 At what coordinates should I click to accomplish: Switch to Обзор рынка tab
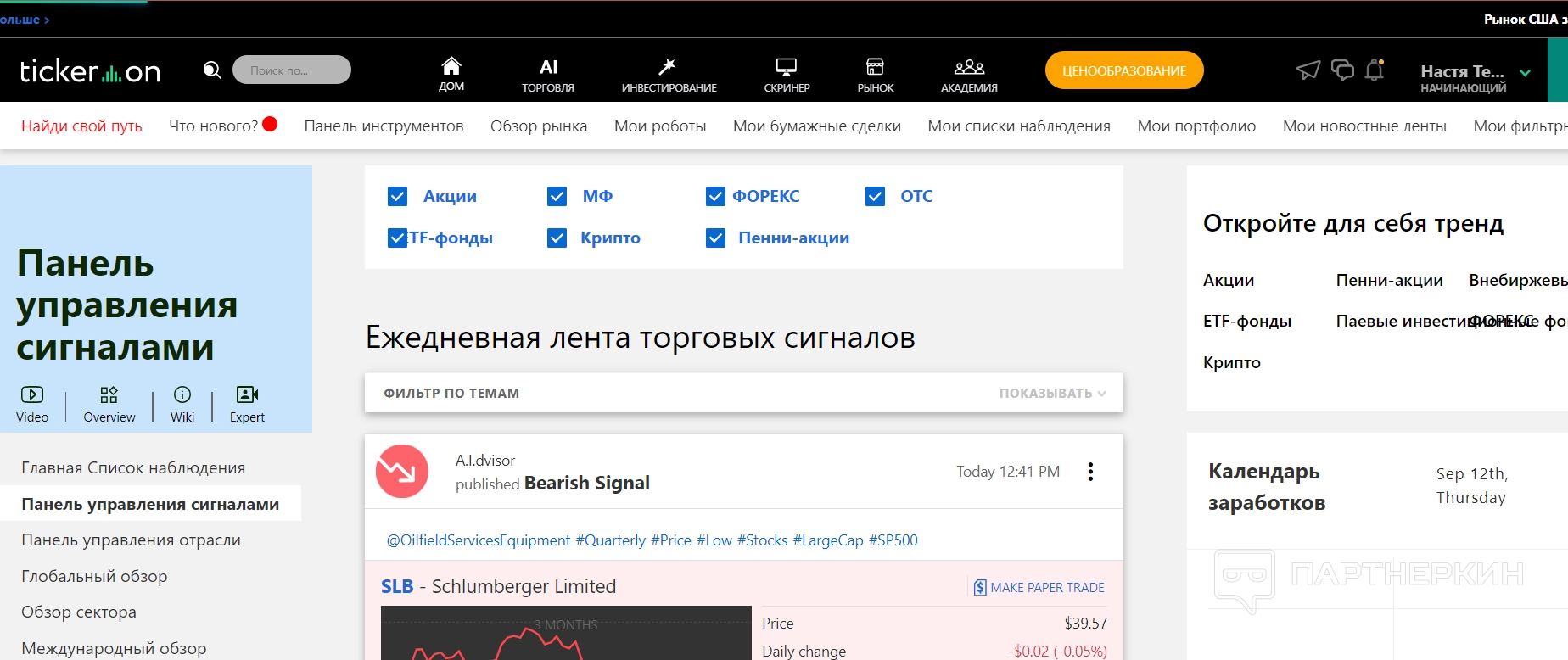tap(538, 126)
